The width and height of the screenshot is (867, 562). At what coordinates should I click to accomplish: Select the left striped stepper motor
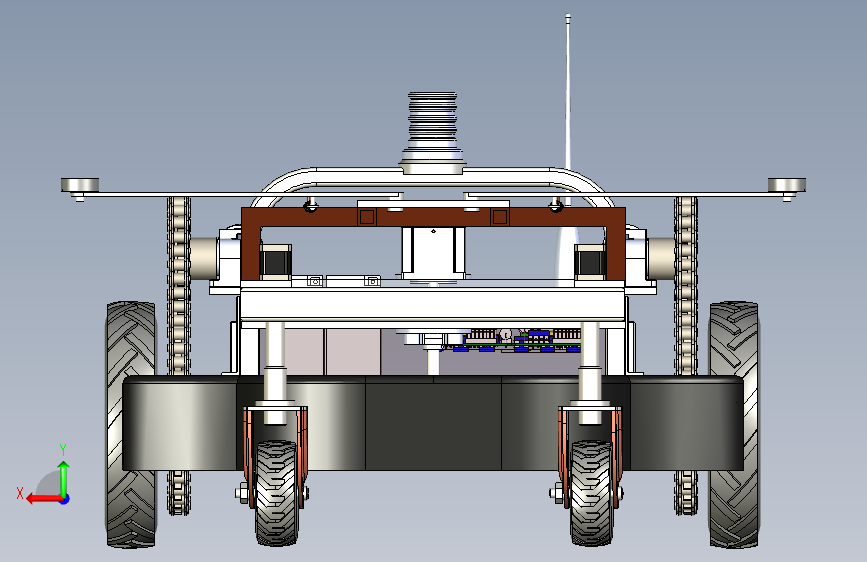(x=275, y=261)
